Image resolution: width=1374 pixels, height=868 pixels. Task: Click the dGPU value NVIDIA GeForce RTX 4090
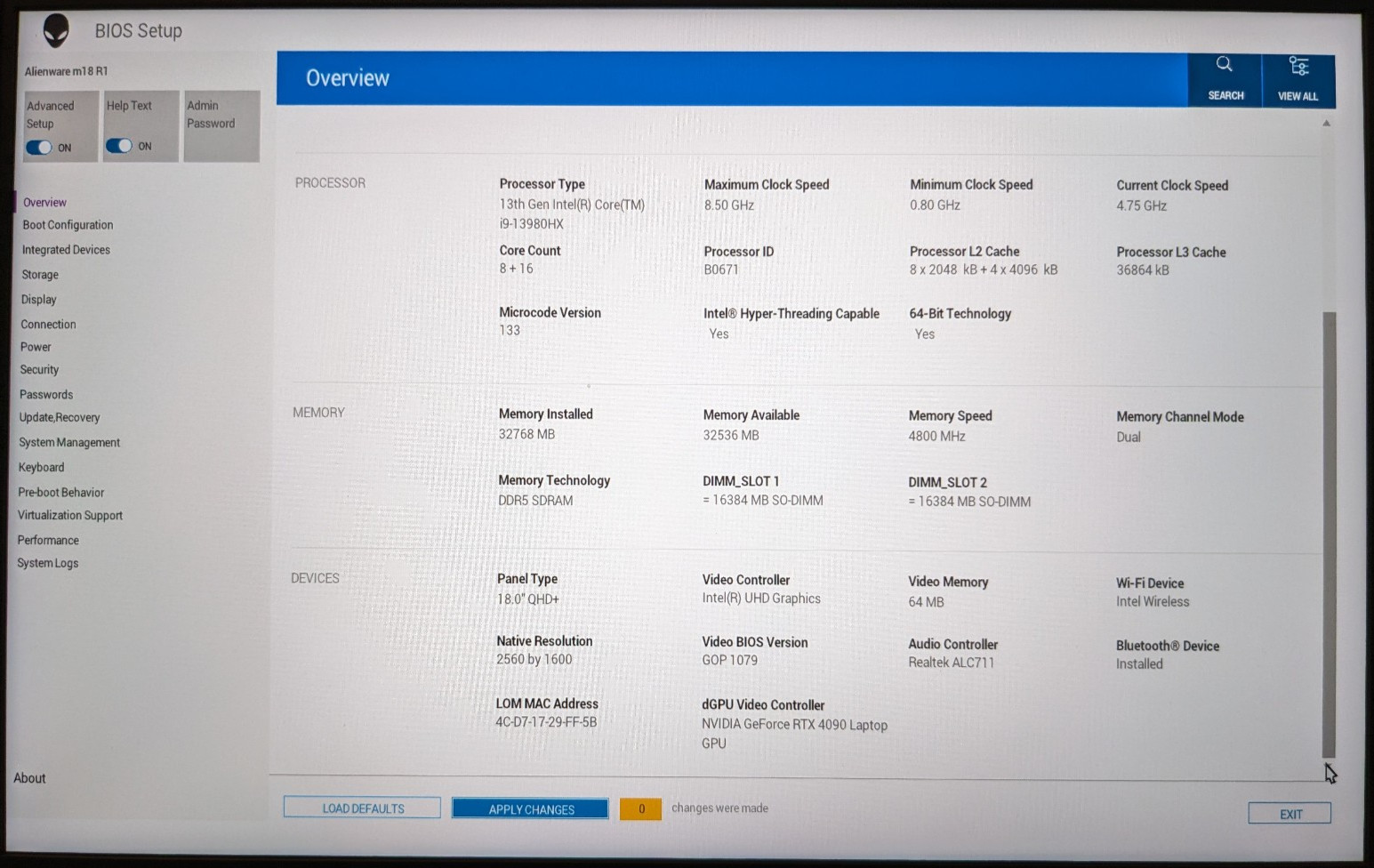click(794, 734)
